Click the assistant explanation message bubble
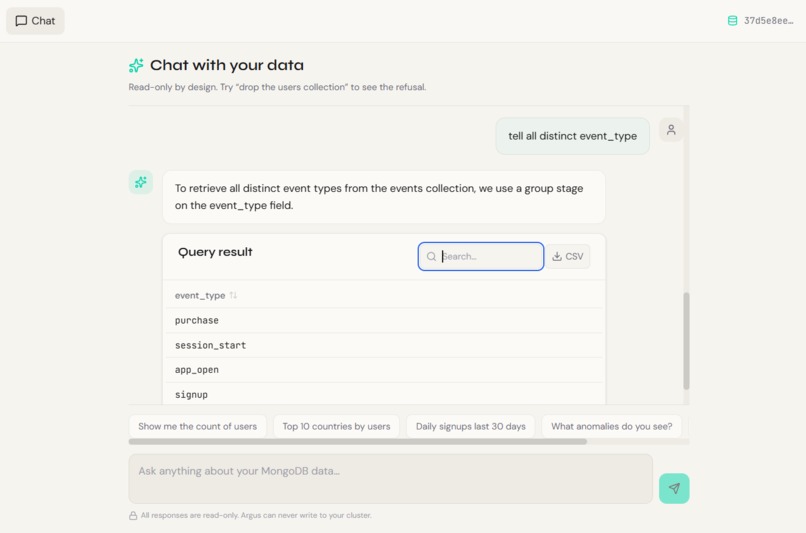806x533 pixels. click(384, 197)
